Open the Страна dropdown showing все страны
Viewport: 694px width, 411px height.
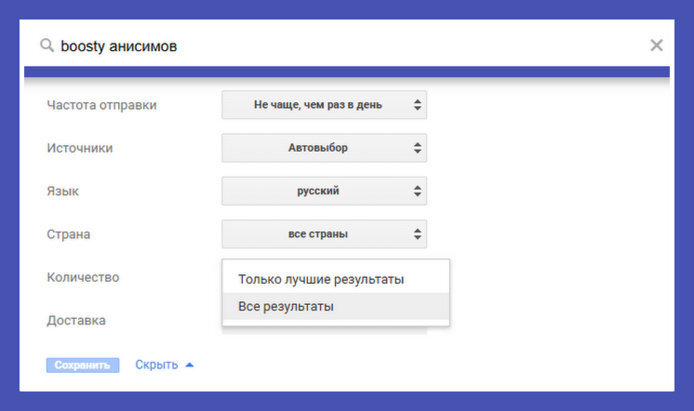(324, 234)
